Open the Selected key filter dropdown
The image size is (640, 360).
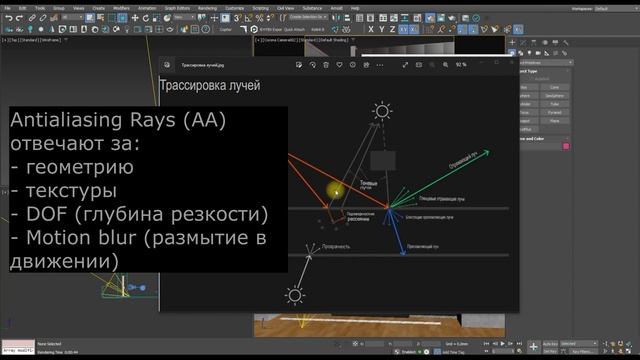(578, 344)
